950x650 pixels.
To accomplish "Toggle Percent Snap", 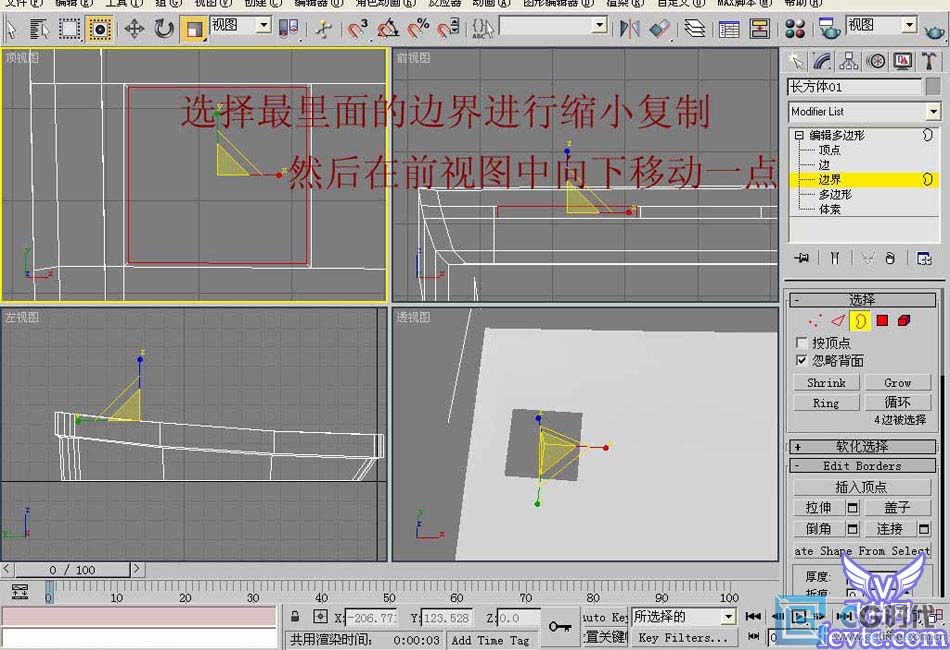I will pyautogui.click(x=418, y=28).
